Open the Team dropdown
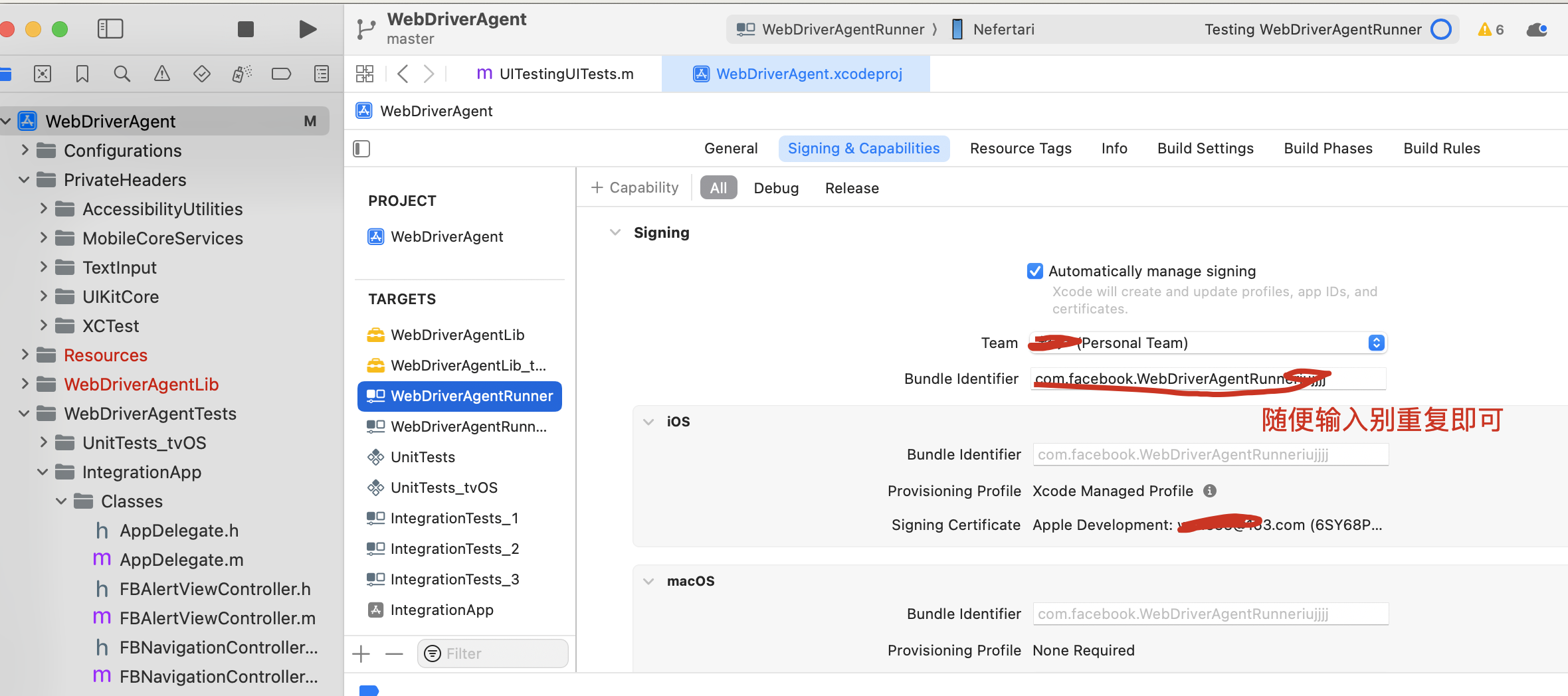Viewport: 1568px width, 696px height. pos(1208,343)
